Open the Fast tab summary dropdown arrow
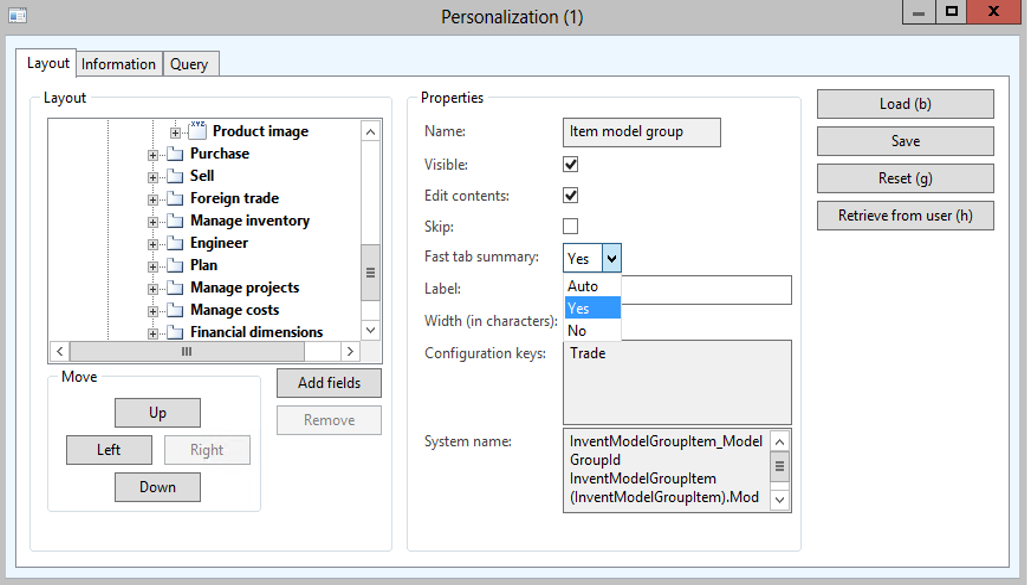 pos(611,258)
